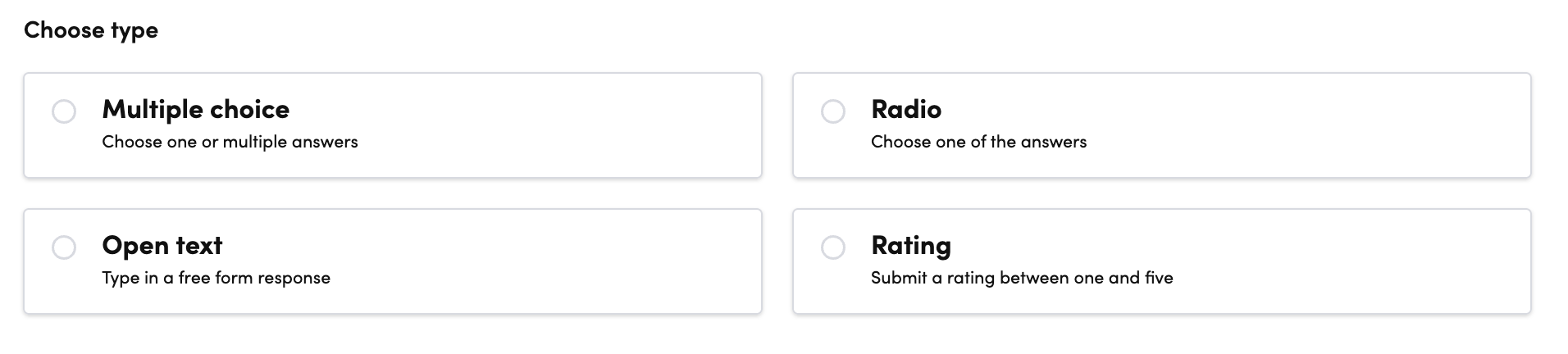The height and width of the screenshot is (354, 1568).
Task: Click the "Choose type" heading
Action: pyautogui.click(x=91, y=30)
